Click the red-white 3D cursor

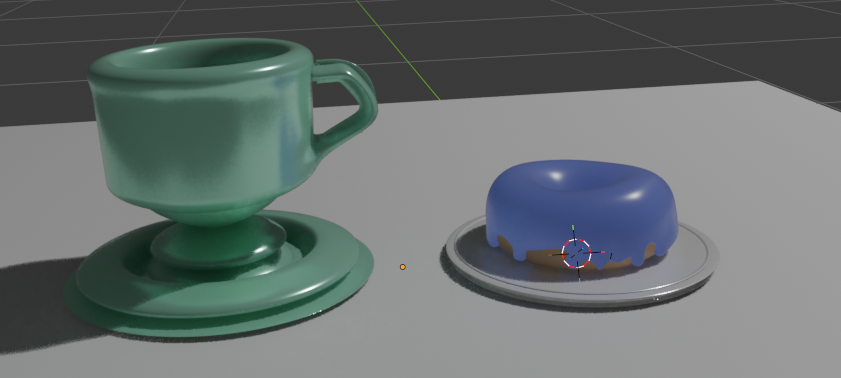[577, 254]
